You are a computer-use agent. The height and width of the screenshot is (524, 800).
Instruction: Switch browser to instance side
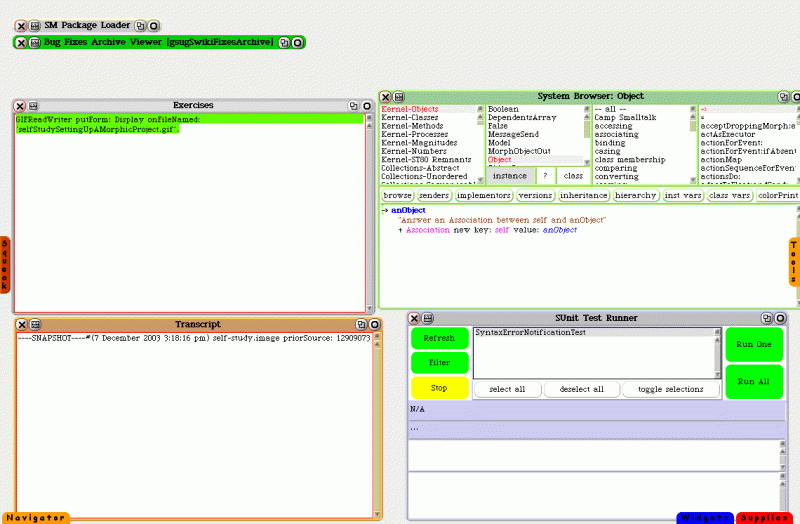coord(510,176)
